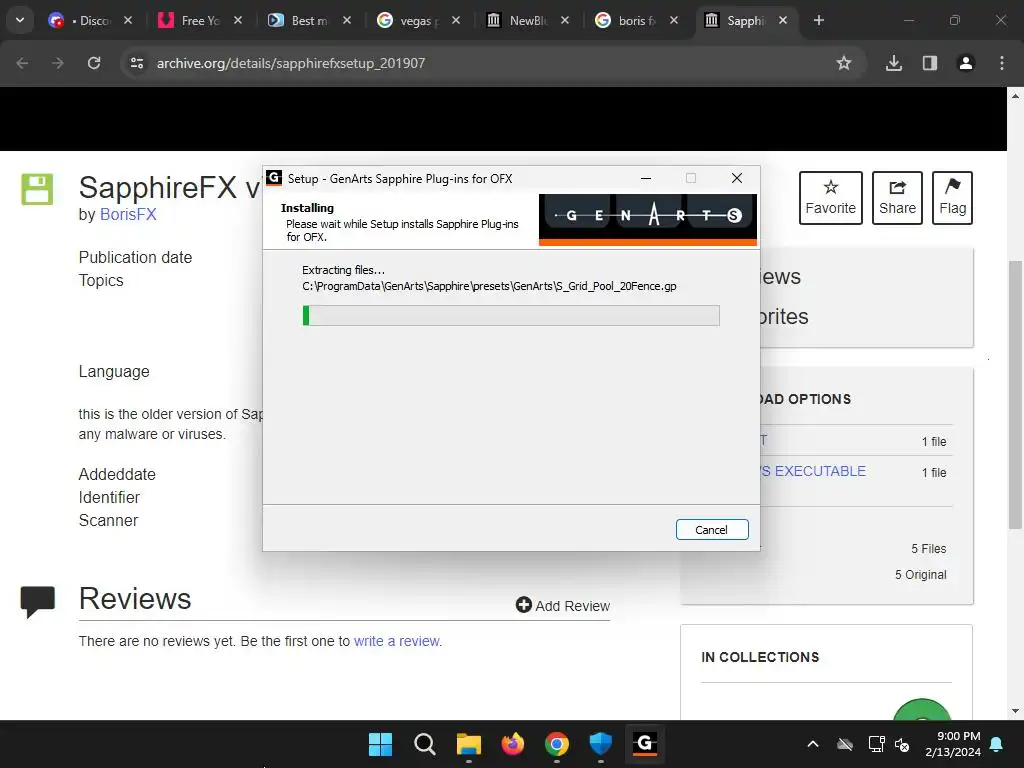
Task: Open Chrome three-dot menu
Action: (1002, 63)
